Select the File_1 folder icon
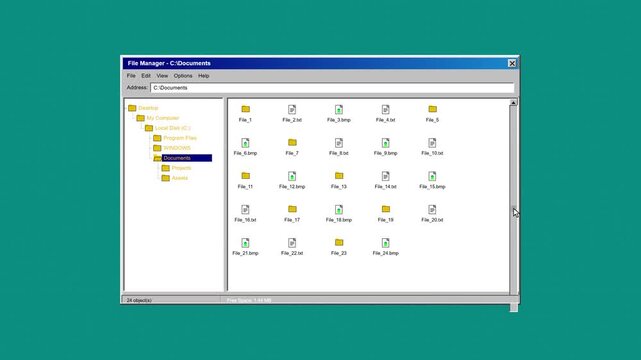This screenshot has width=641, height=360. pyautogui.click(x=245, y=109)
